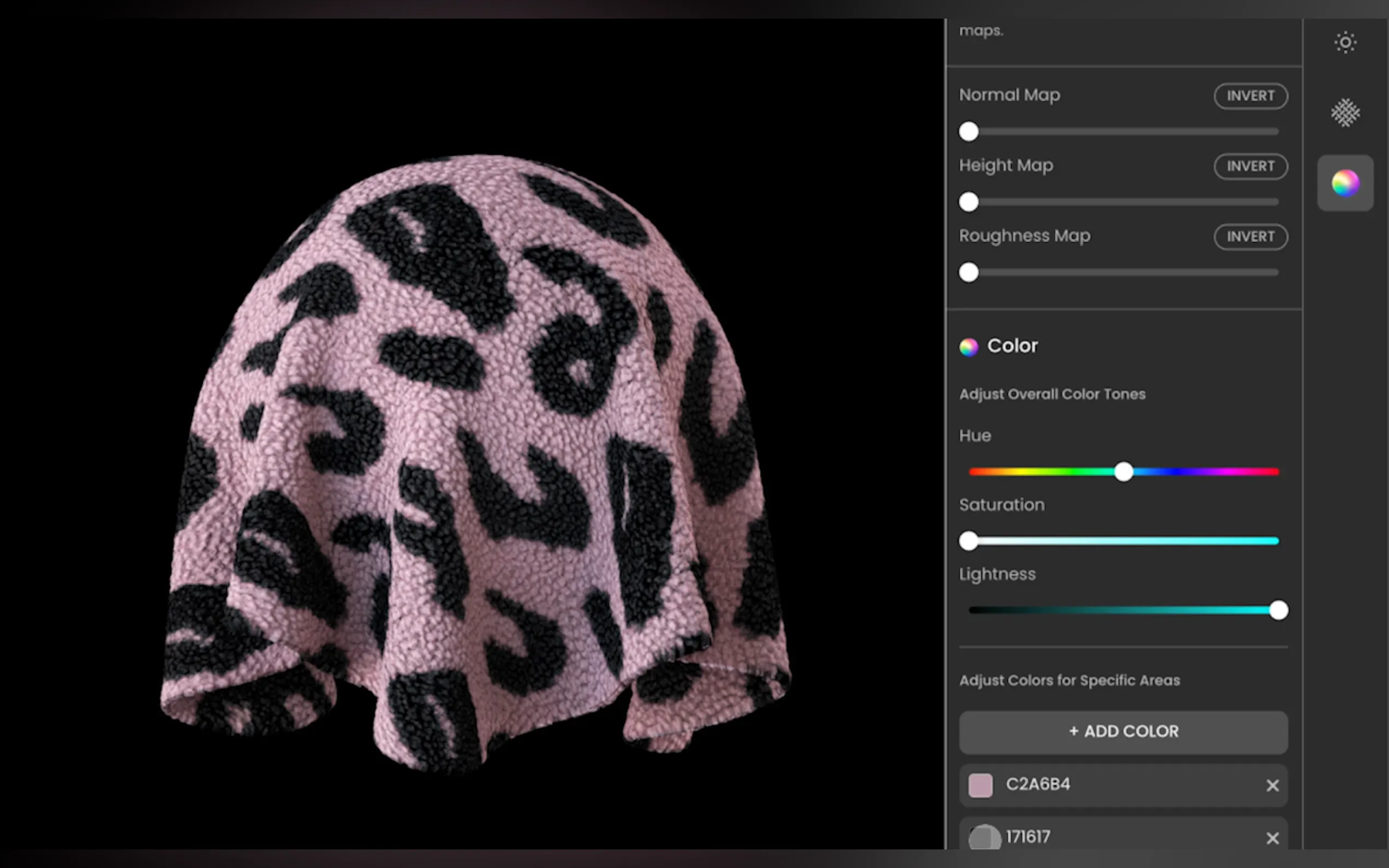Open the lighting settings sun icon

1345,43
